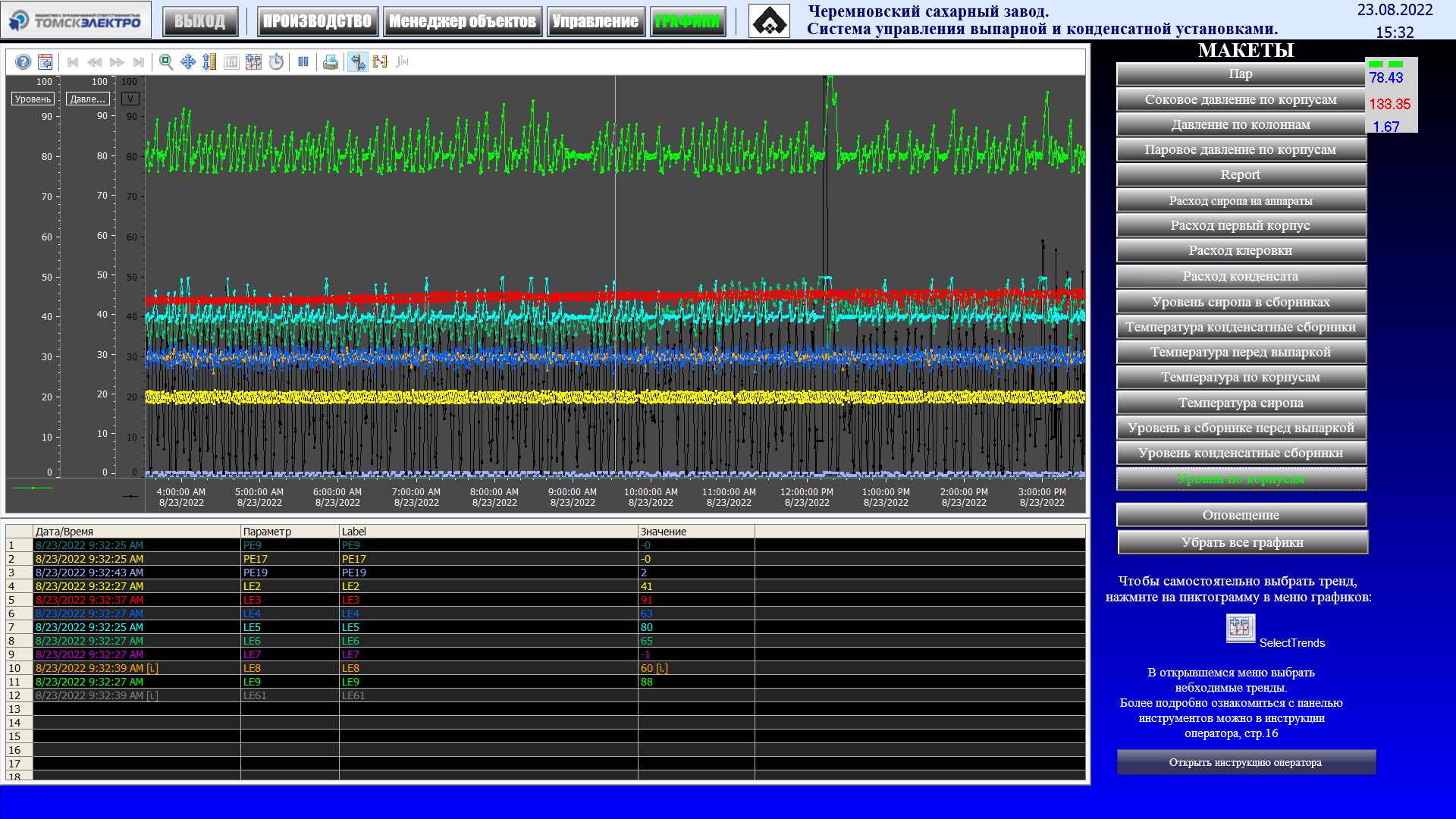
Task: Toggle the Оповещение notification button
Action: (x=1241, y=515)
